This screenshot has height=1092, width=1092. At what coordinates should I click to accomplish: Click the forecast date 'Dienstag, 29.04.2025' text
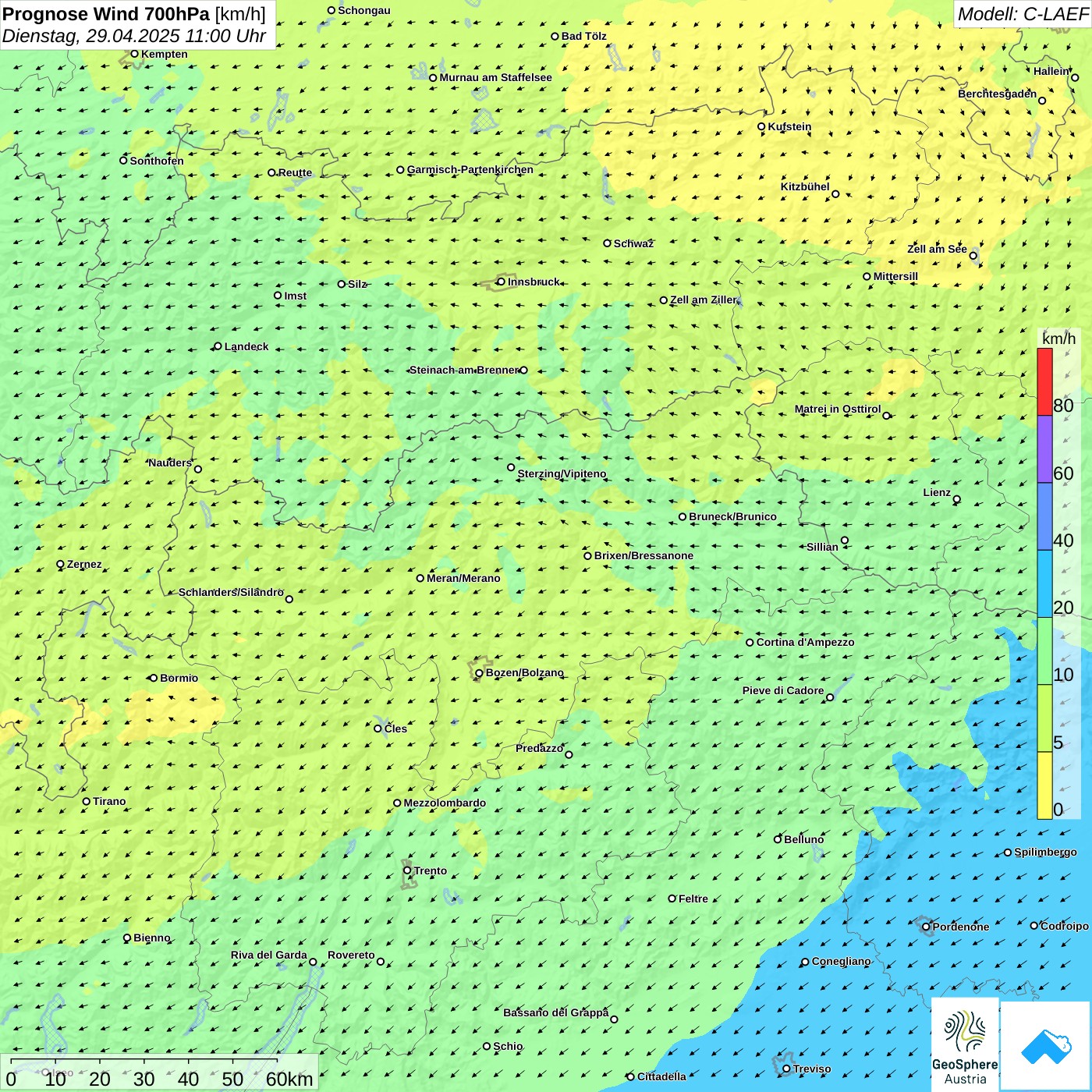[91, 36]
